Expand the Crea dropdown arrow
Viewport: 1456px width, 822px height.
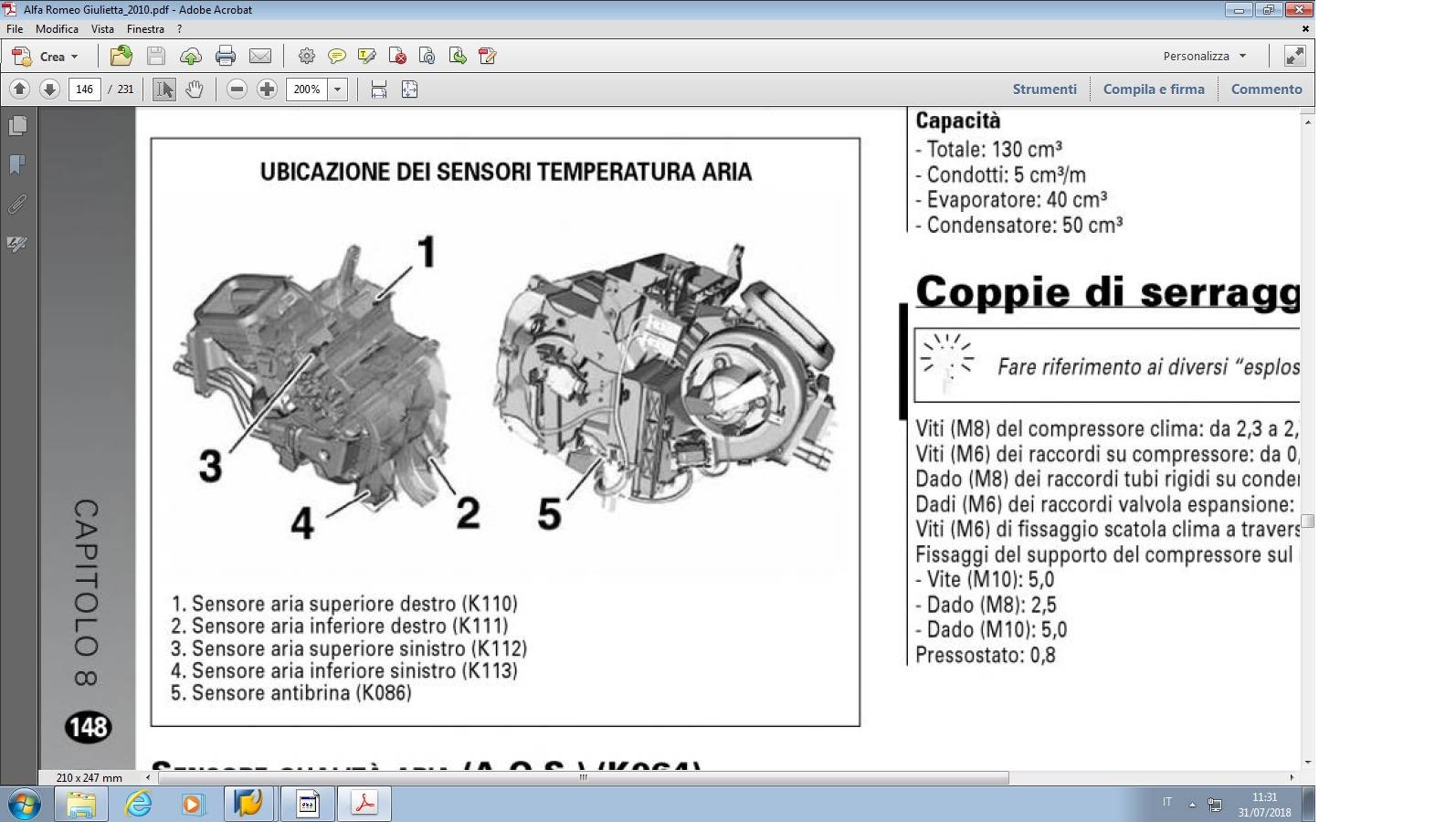pyautogui.click(x=75, y=57)
